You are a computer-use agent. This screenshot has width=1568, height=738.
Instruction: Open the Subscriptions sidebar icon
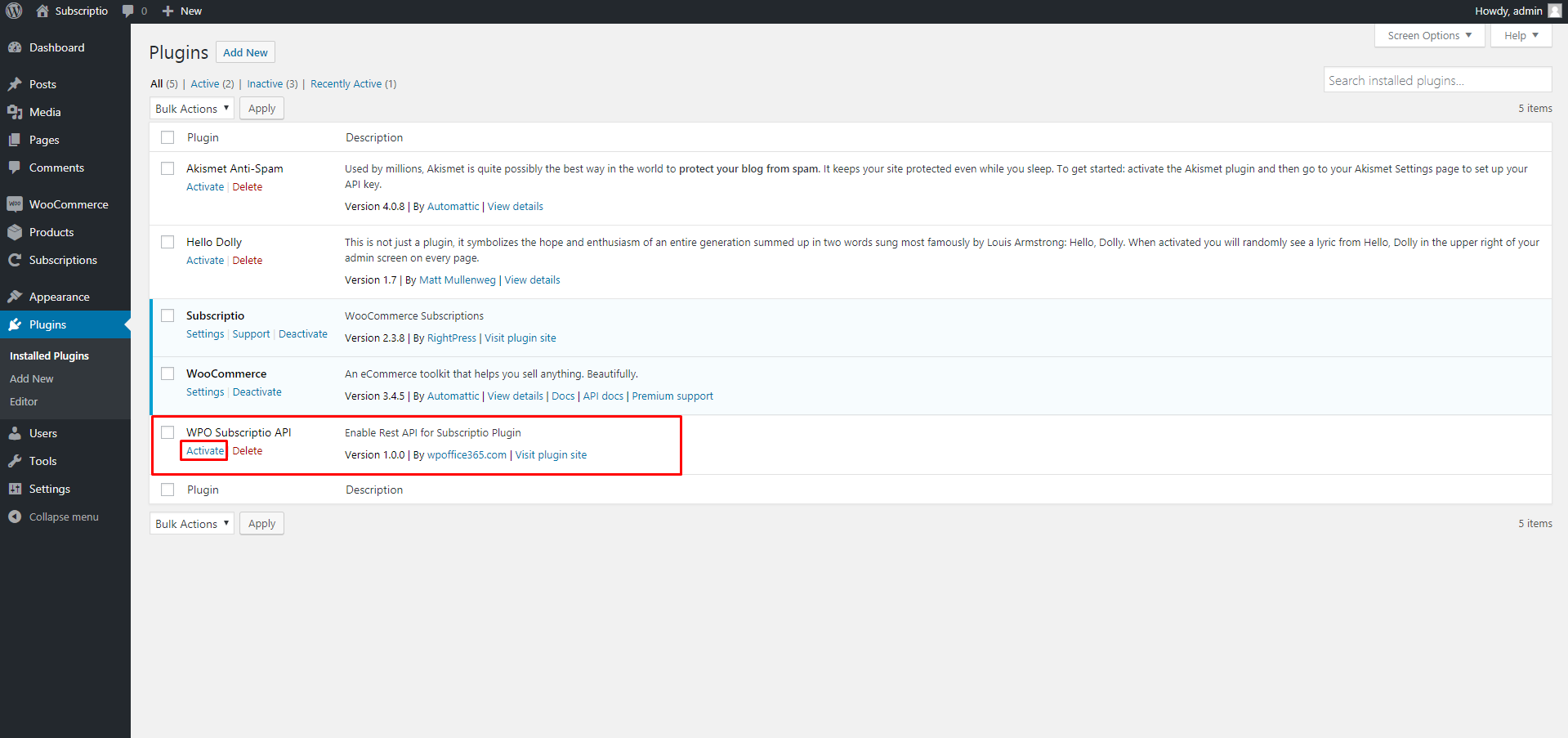click(x=16, y=260)
